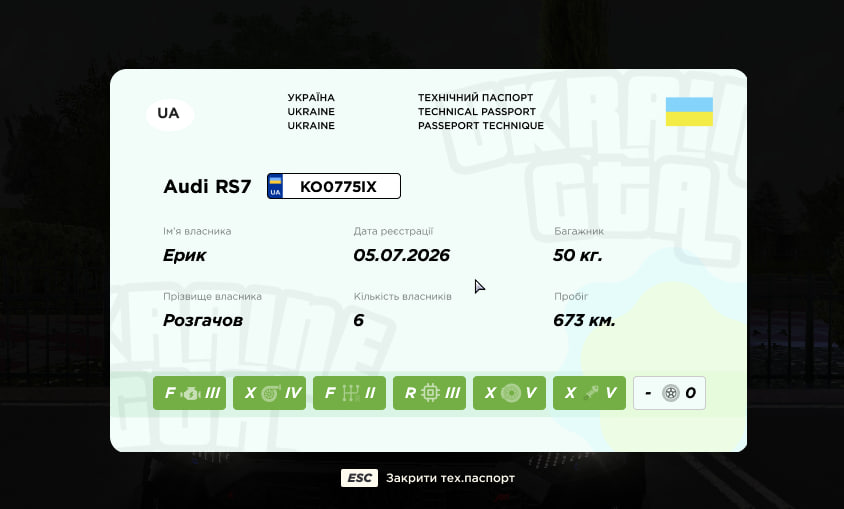Click the 'Ім'я власника' label
This screenshot has width=844, height=509.
point(197,231)
